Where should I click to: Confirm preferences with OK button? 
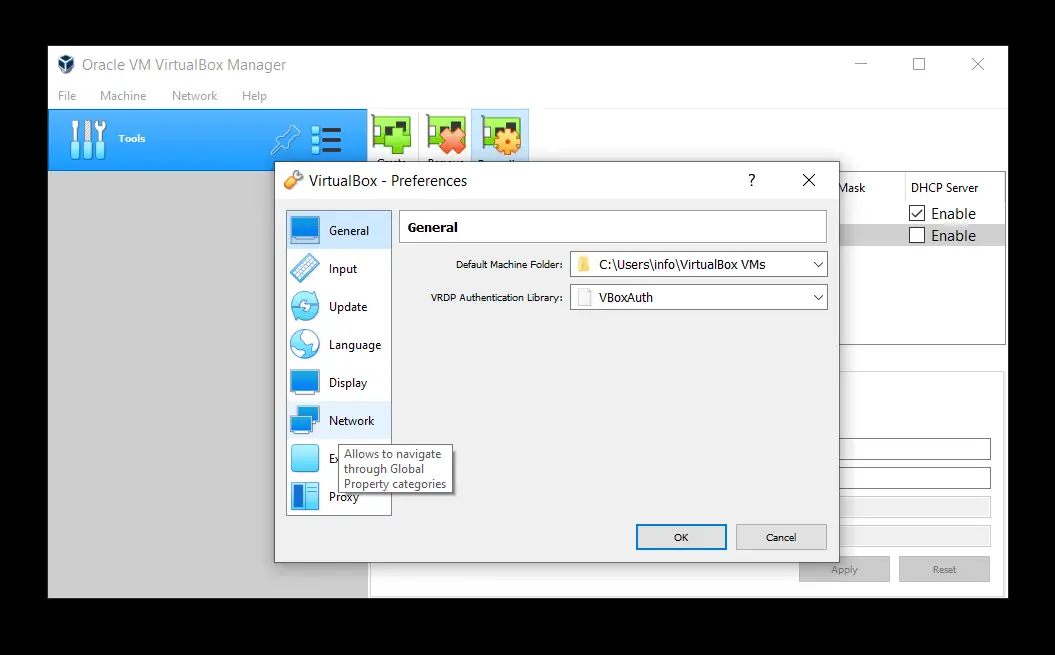pyautogui.click(x=681, y=537)
